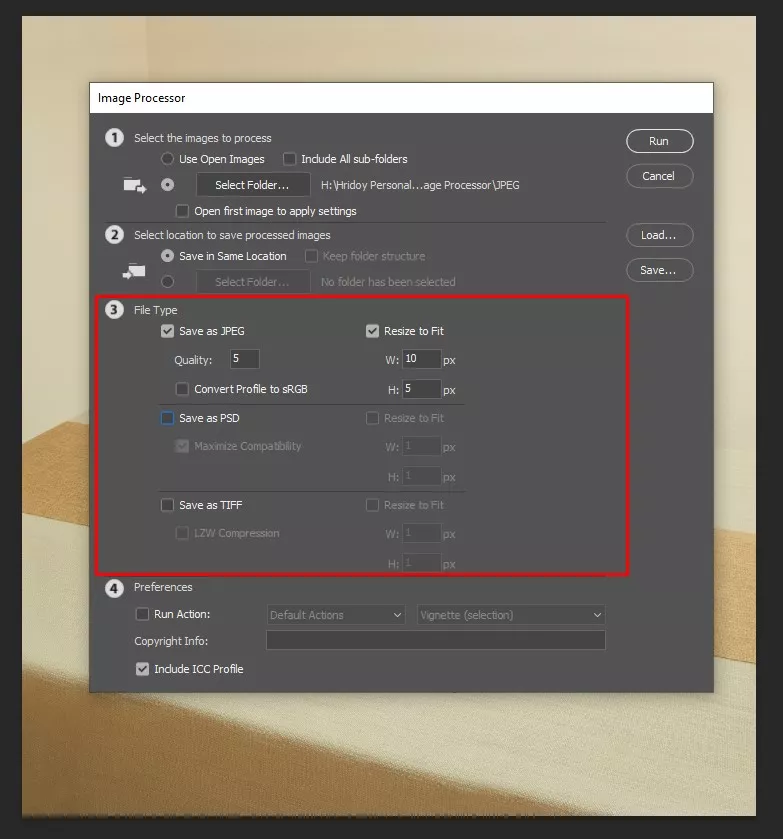
Task: Select the Use Open Images radio button
Action: tap(168, 159)
